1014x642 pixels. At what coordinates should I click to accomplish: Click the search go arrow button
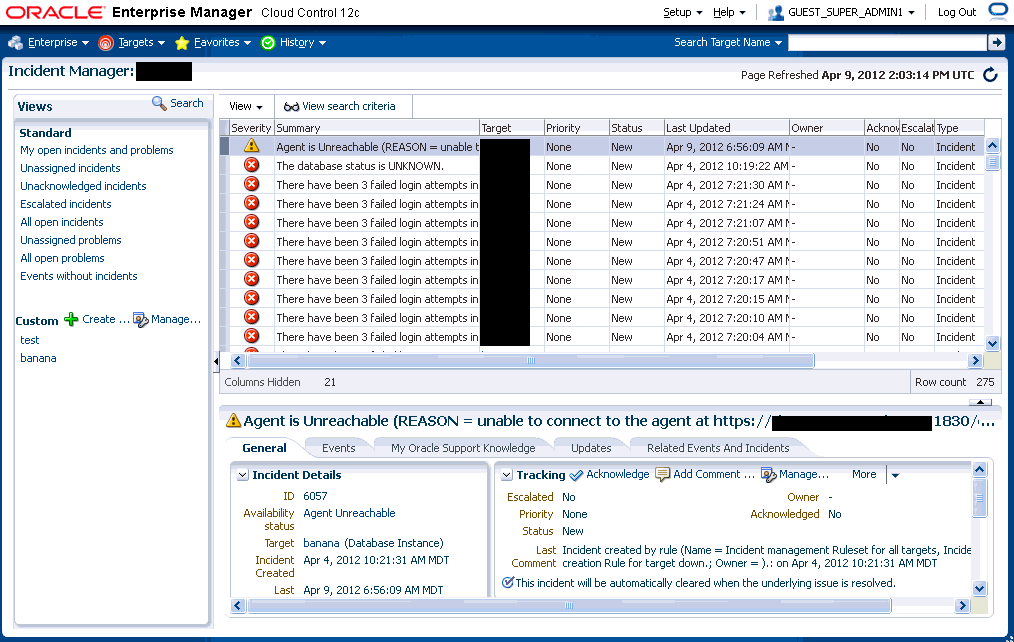tap(997, 43)
